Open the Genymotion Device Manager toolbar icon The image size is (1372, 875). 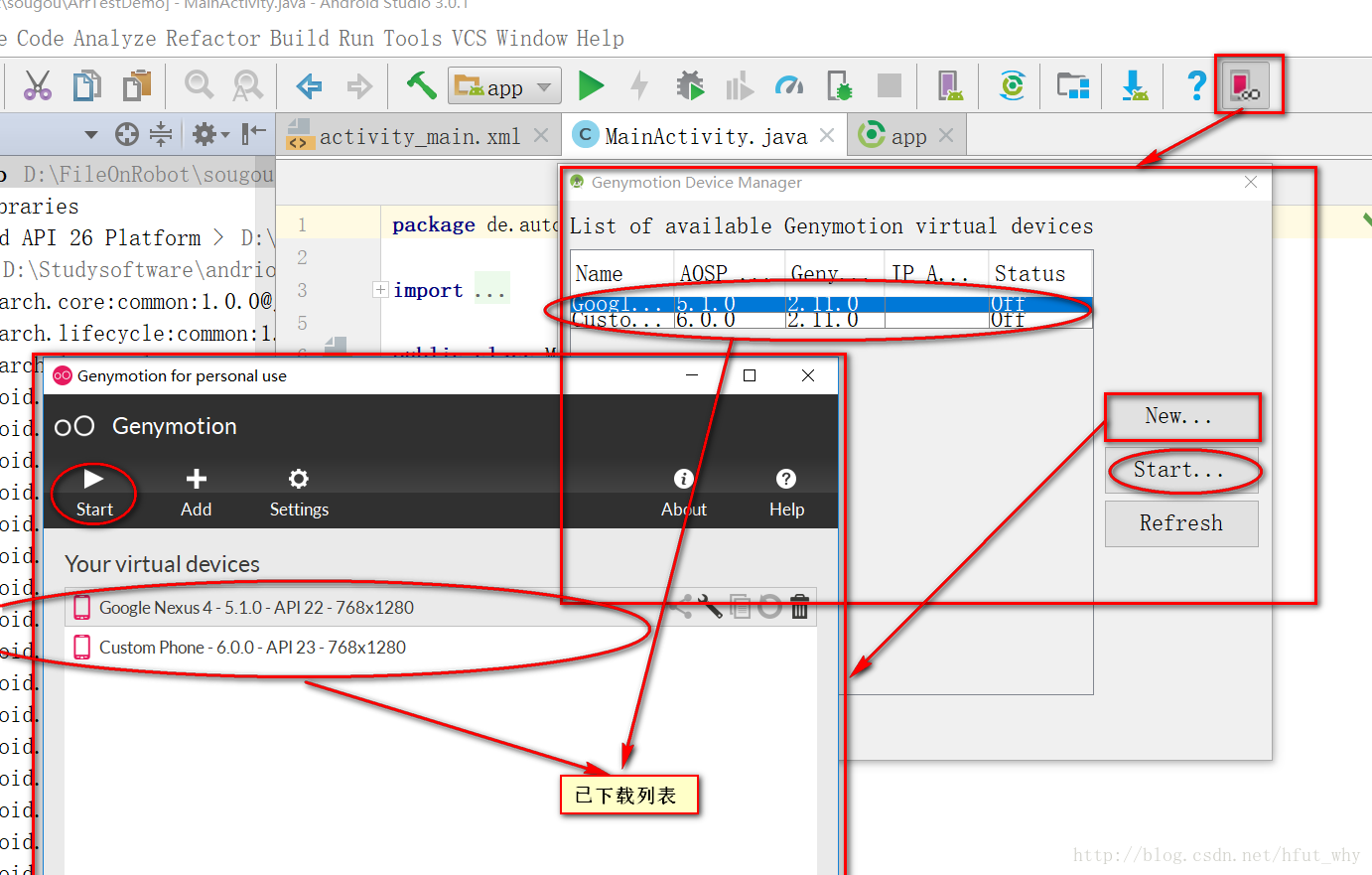(x=1245, y=85)
